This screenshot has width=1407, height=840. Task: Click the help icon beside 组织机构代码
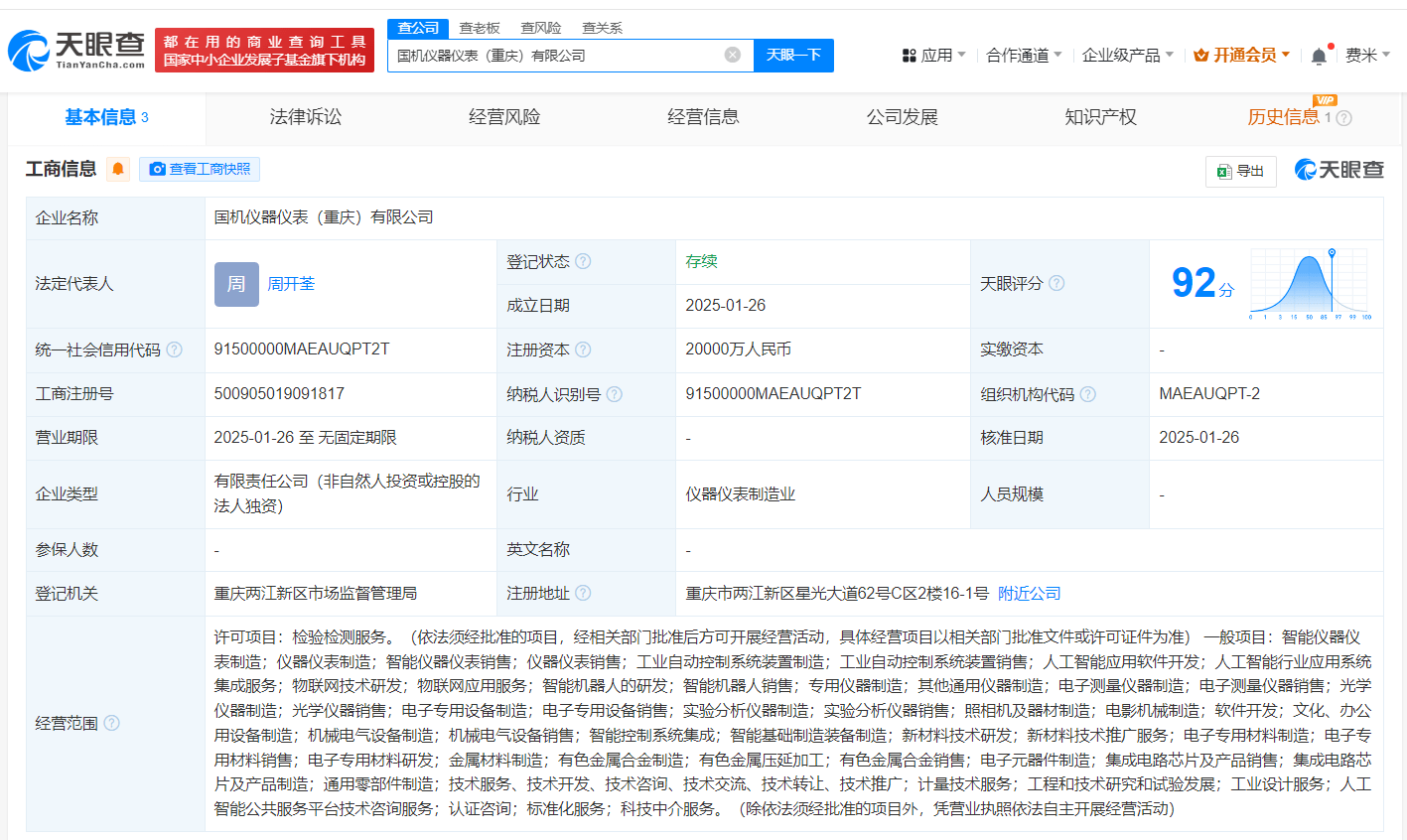1087,394
